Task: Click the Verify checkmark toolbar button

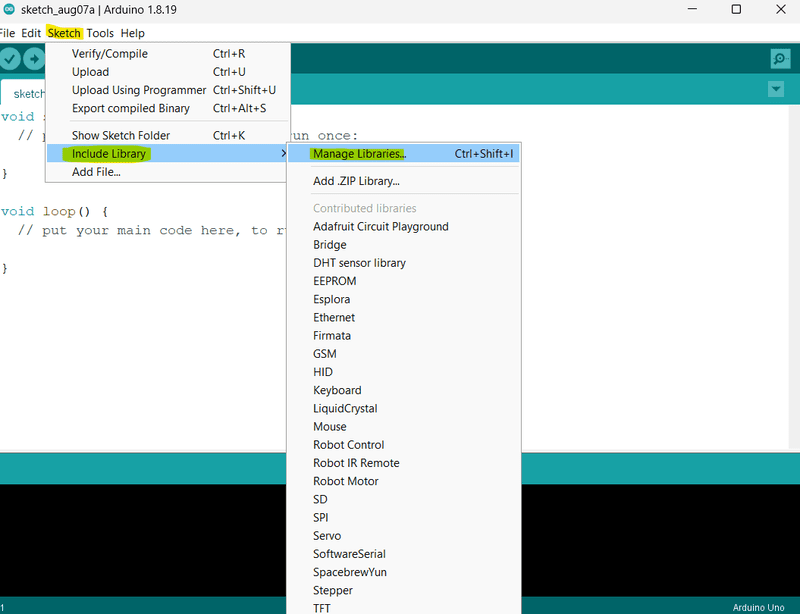Action: (x=9, y=59)
